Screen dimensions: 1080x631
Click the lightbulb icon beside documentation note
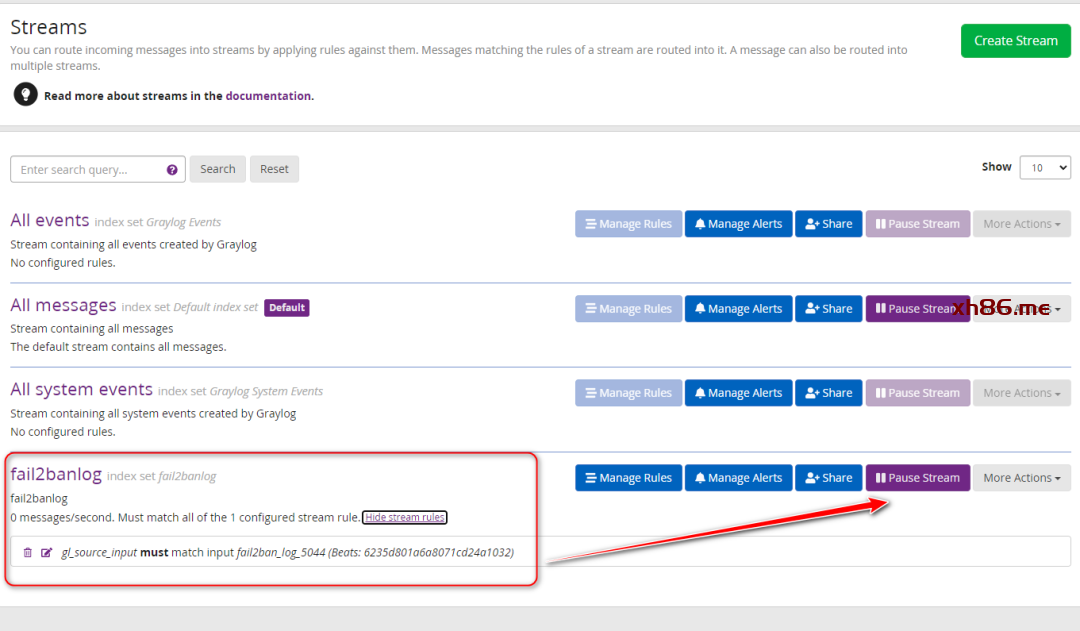click(25, 95)
